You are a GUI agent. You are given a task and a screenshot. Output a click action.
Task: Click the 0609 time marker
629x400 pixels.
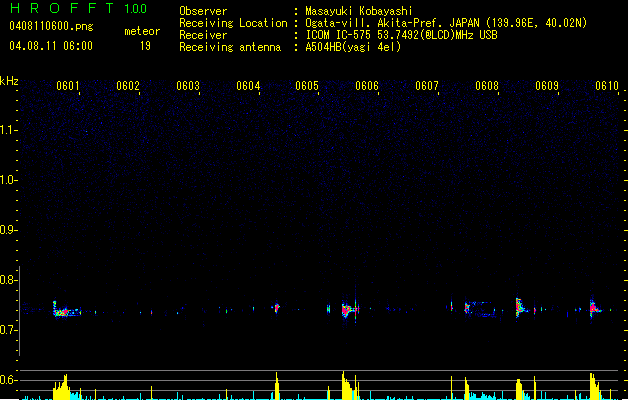[x=547, y=86]
